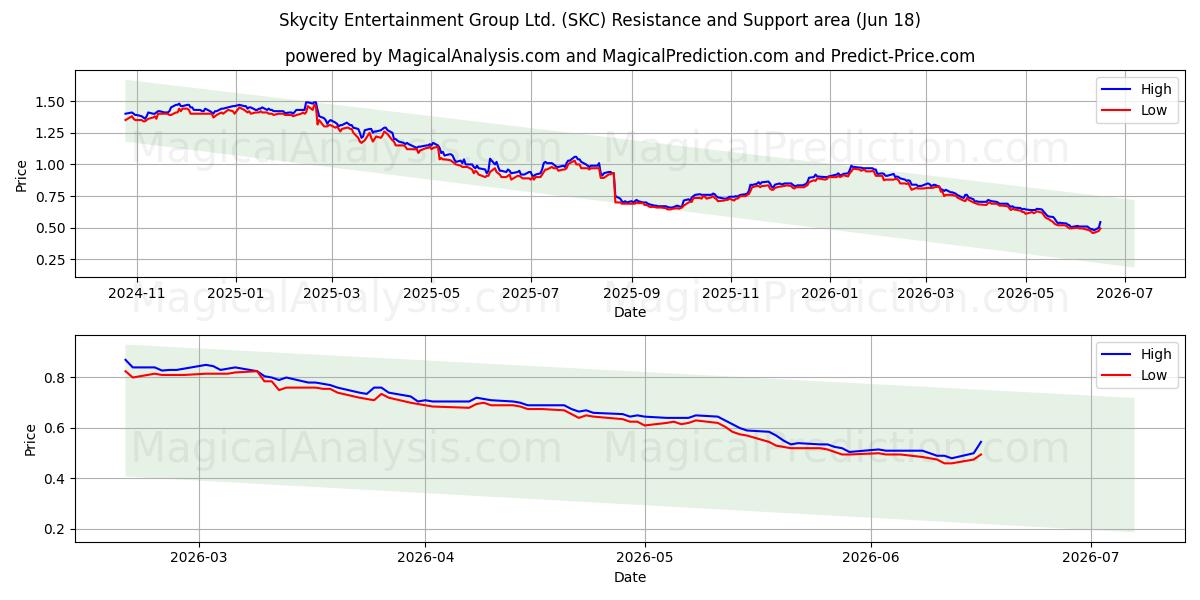The image size is (1200, 600).
Task: Click the '1.25' price tick on top chart
Action: click(52, 133)
